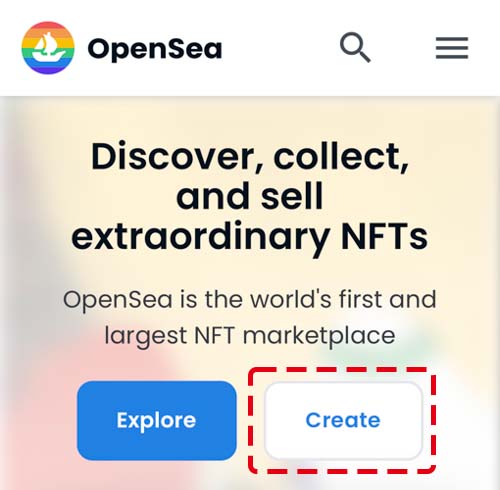The height and width of the screenshot is (490, 500).
Task: Open the hamburger navigation menu
Action: [452, 48]
